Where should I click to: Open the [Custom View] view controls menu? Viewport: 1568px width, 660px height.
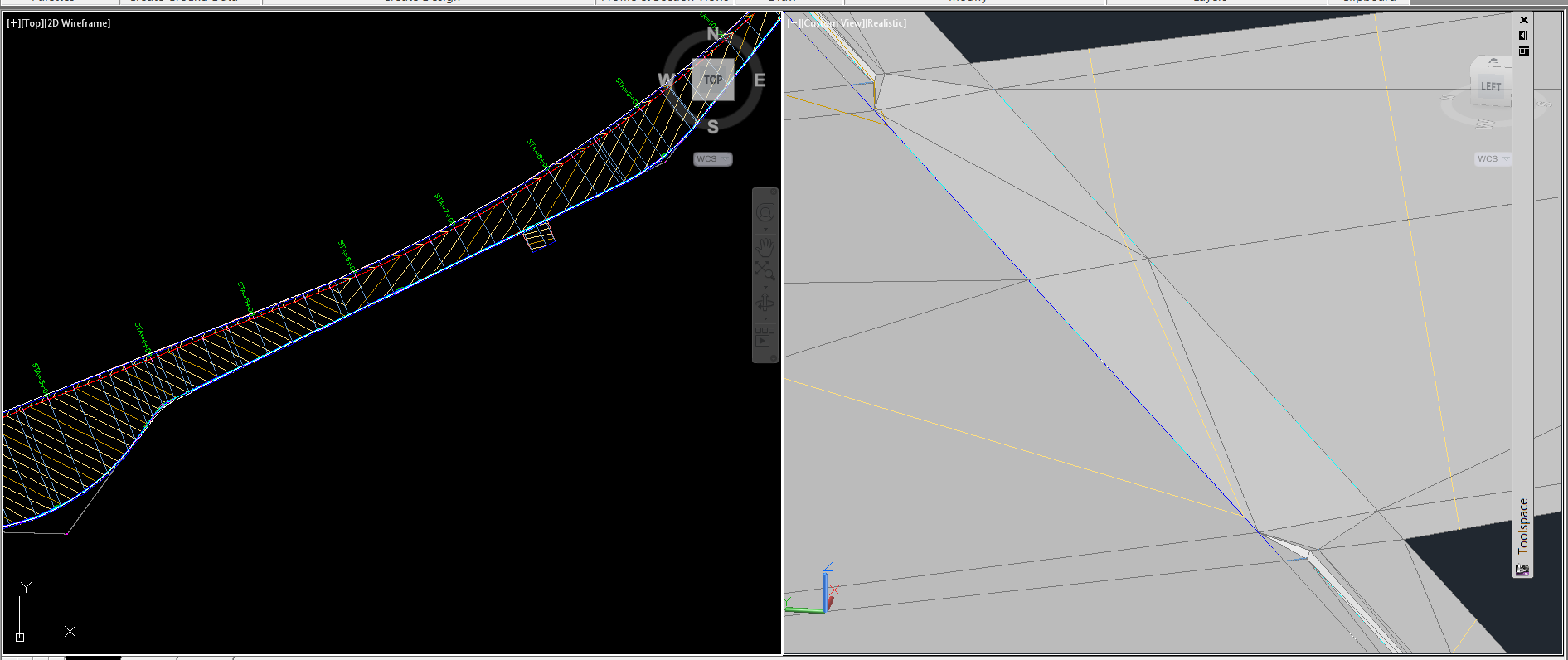coord(832,23)
